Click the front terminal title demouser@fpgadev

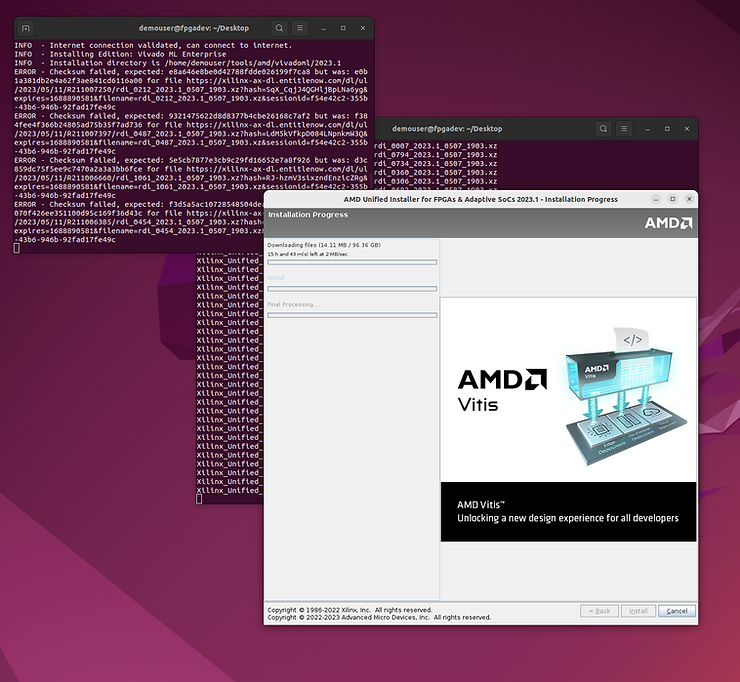(193, 28)
